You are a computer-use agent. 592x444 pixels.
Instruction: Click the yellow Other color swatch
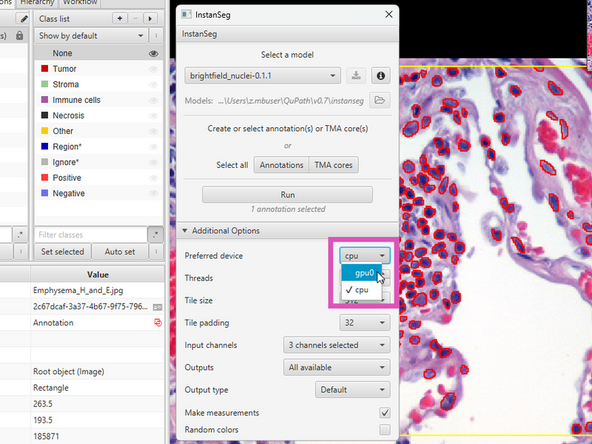45,131
